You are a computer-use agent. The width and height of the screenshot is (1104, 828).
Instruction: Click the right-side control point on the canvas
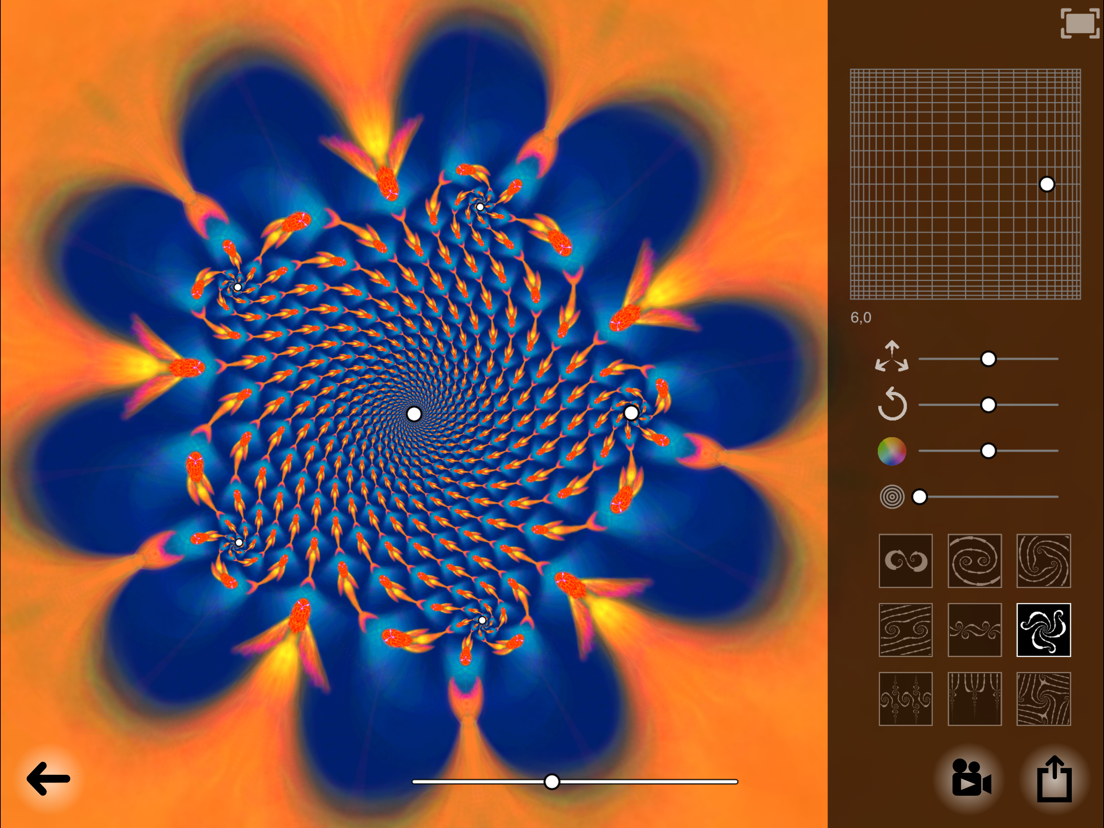(x=631, y=413)
